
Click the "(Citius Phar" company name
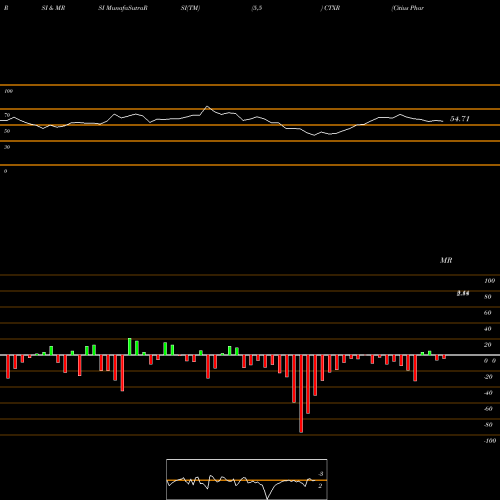(x=408, y=8)
